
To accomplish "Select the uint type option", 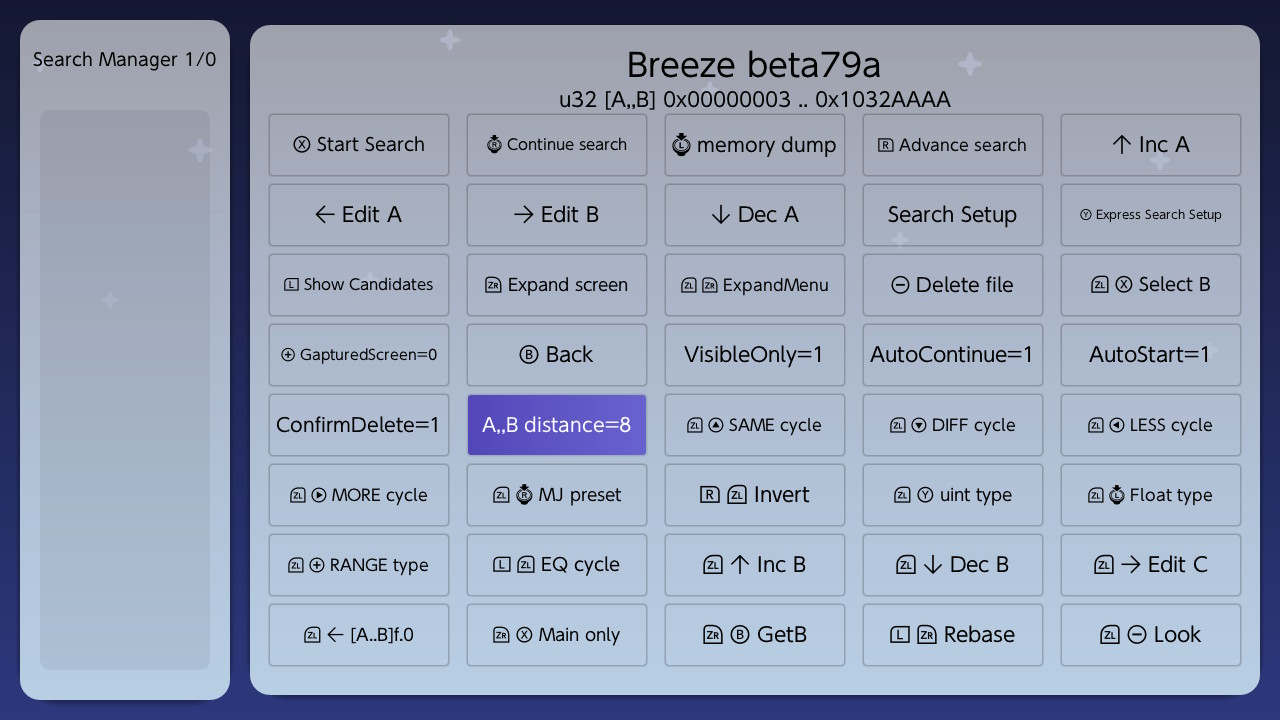I will [953, 495].
